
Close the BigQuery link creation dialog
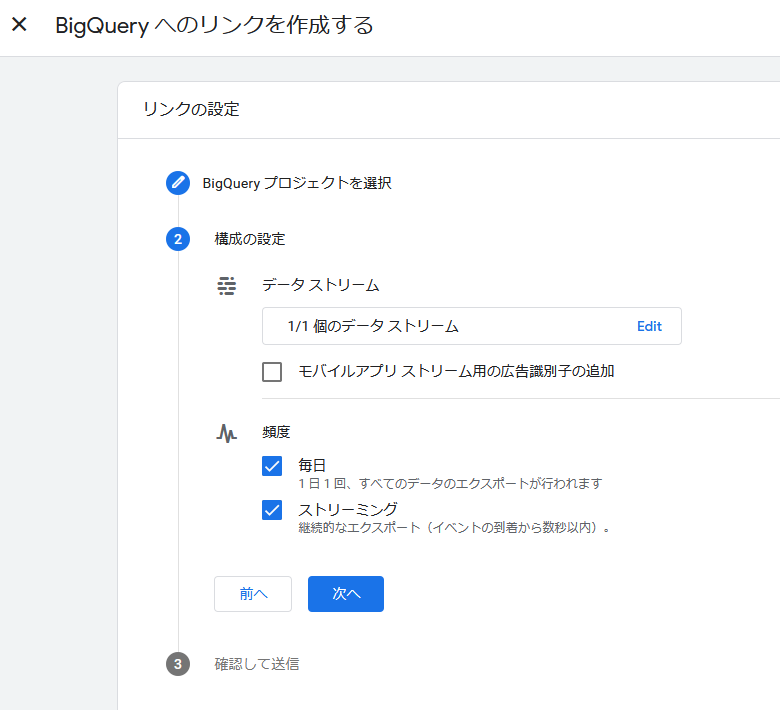click(x=19, y=24)
